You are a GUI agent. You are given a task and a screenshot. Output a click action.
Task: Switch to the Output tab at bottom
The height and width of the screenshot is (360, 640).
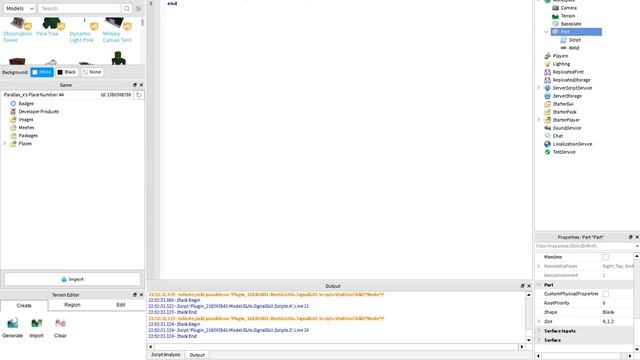pos(197,355)
